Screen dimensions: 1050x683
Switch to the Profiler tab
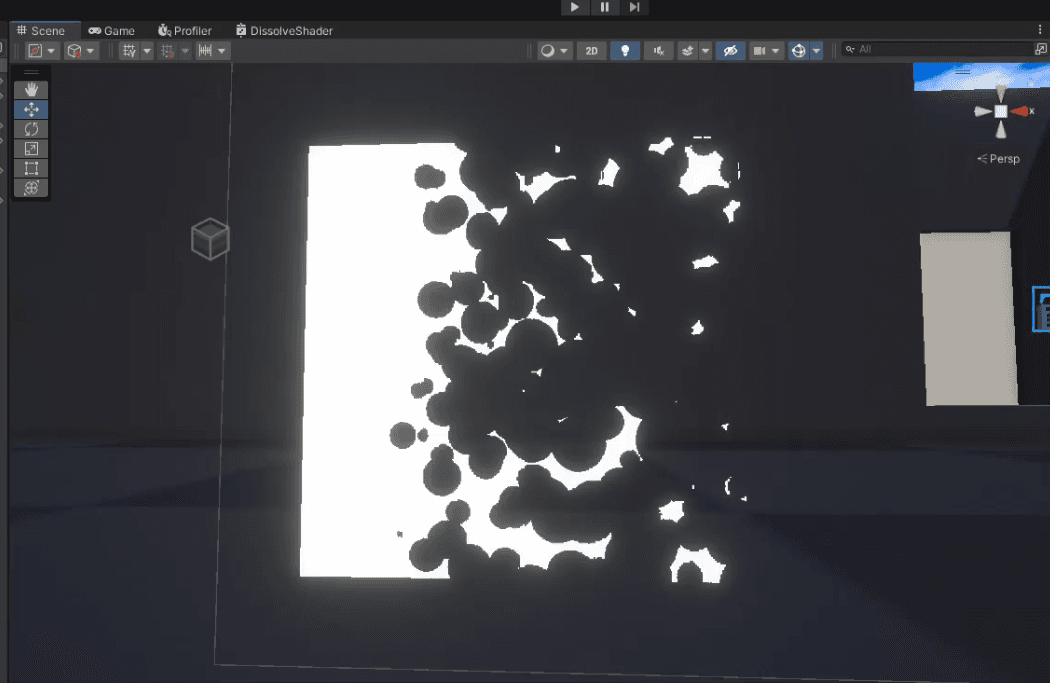coord(185,31)
